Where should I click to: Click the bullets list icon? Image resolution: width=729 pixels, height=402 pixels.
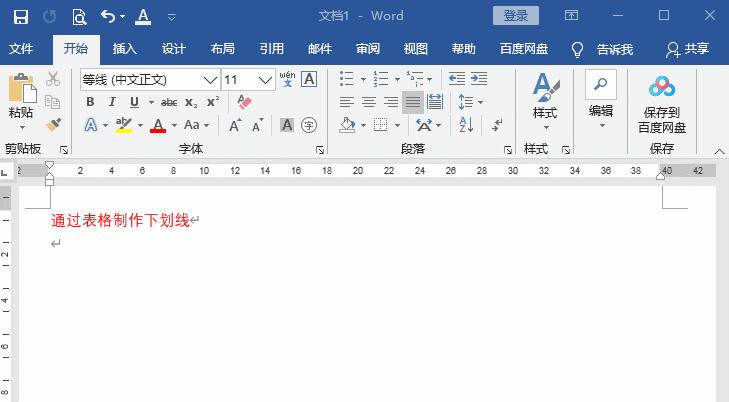coord(347,79)
